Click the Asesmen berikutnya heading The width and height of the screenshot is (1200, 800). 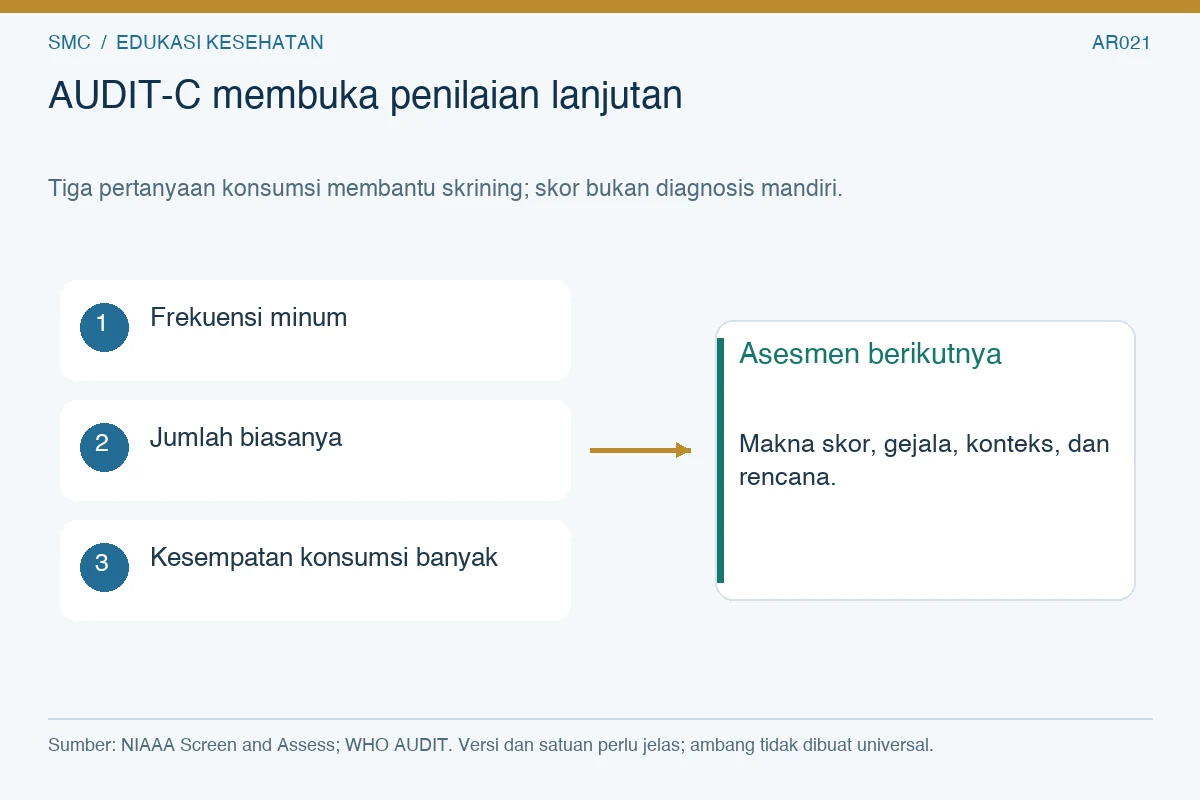[x=870, y=354]
